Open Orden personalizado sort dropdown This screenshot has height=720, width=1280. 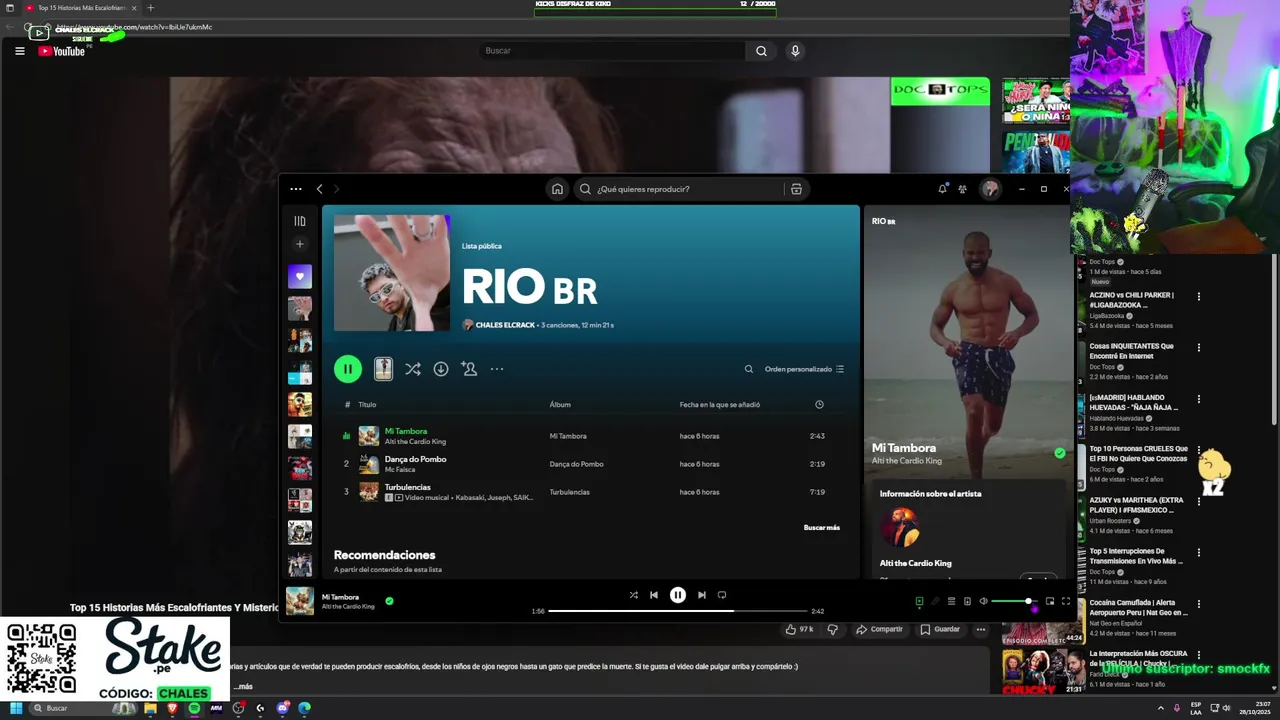pos(804,369)
